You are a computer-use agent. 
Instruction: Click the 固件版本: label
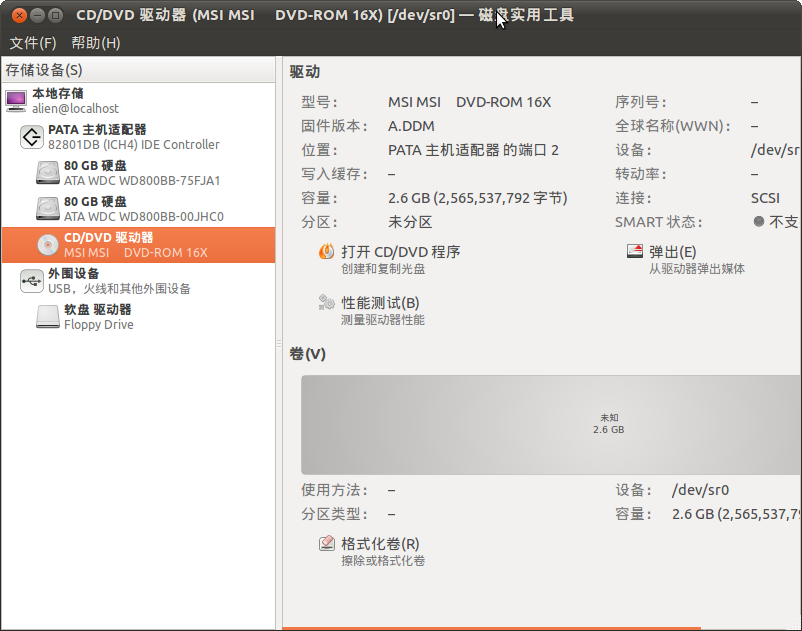point(335,126)
